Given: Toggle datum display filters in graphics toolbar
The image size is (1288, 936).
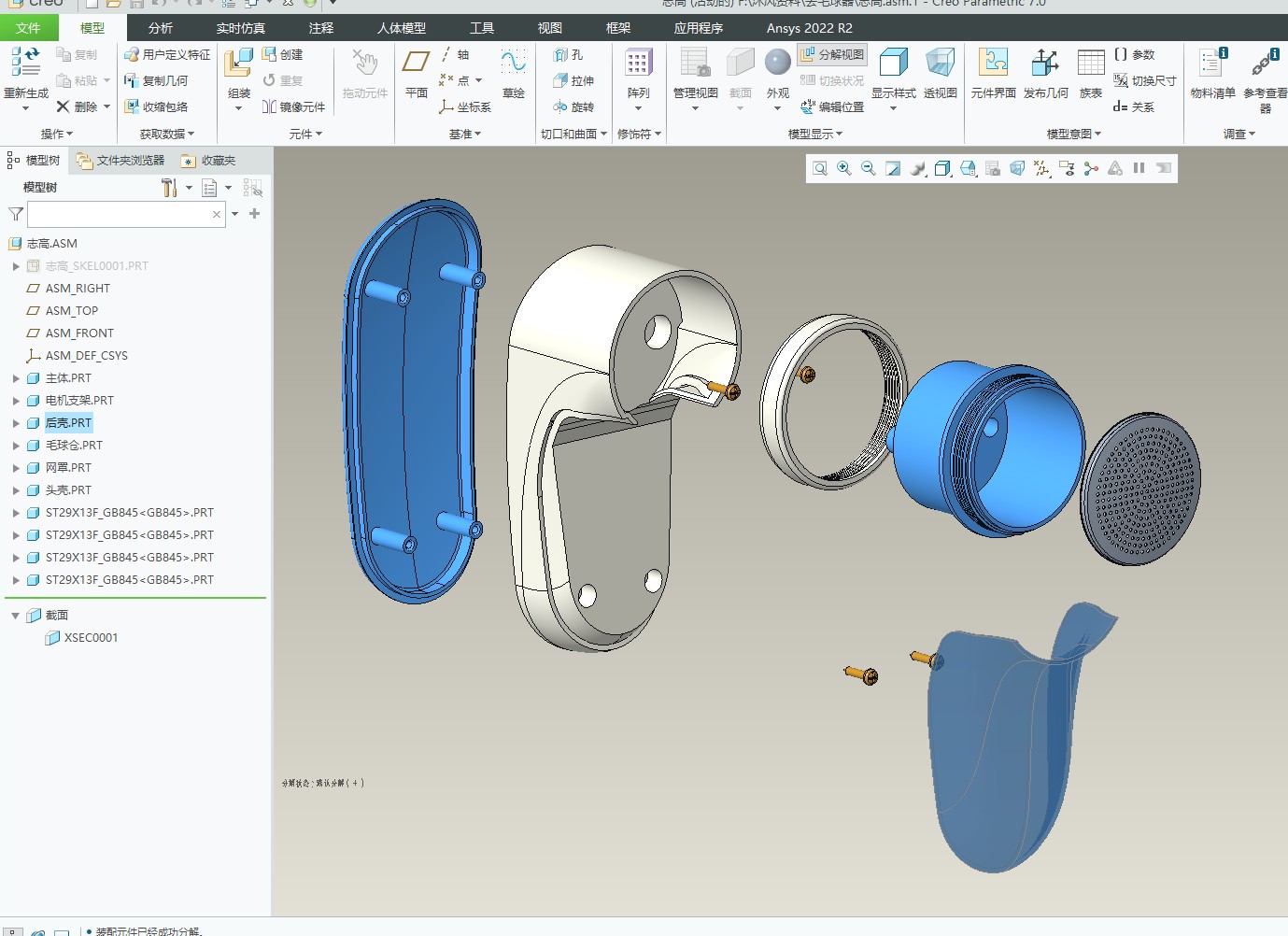Looking at the screenshot, I should (1041, 168).
